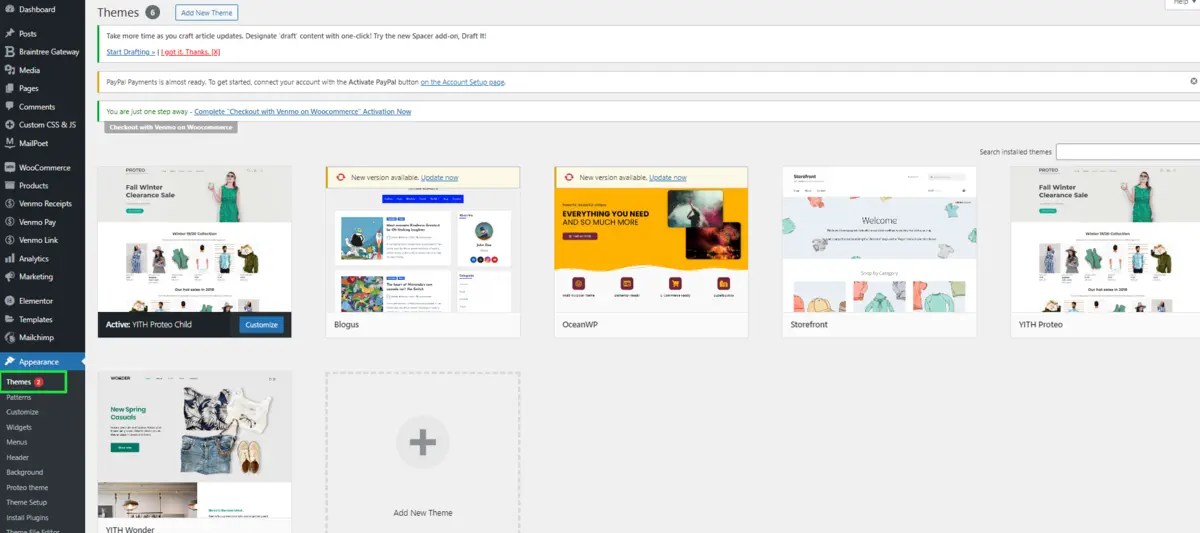Click the Braintree Gateway sidebar icon

tap(9, 52)
